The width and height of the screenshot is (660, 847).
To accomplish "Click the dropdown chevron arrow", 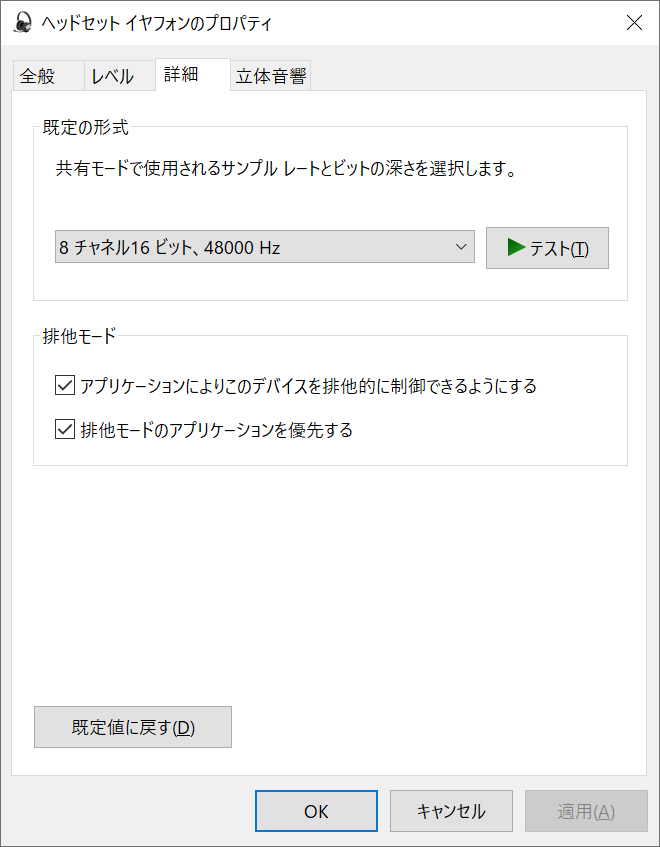I will [x=461, y=247].
